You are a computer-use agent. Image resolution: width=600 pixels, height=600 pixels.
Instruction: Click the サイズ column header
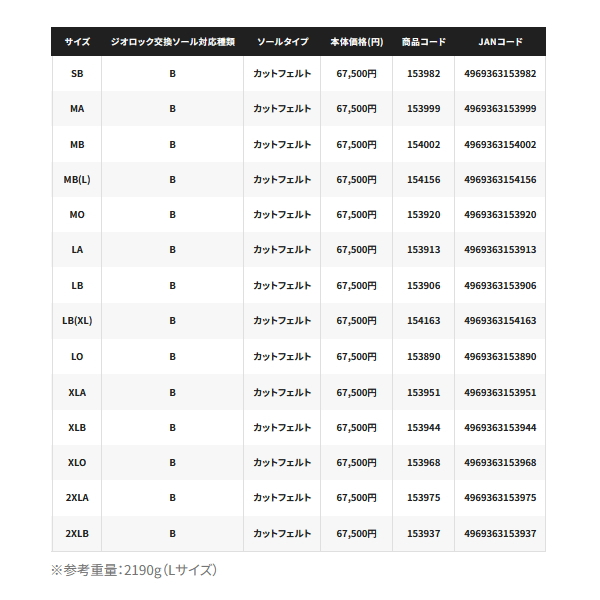(x=77, y=42)
